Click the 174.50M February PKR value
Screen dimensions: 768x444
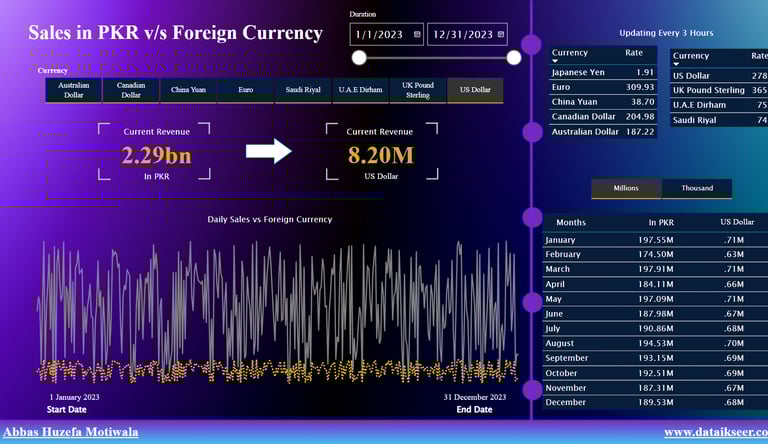(655, 254)
